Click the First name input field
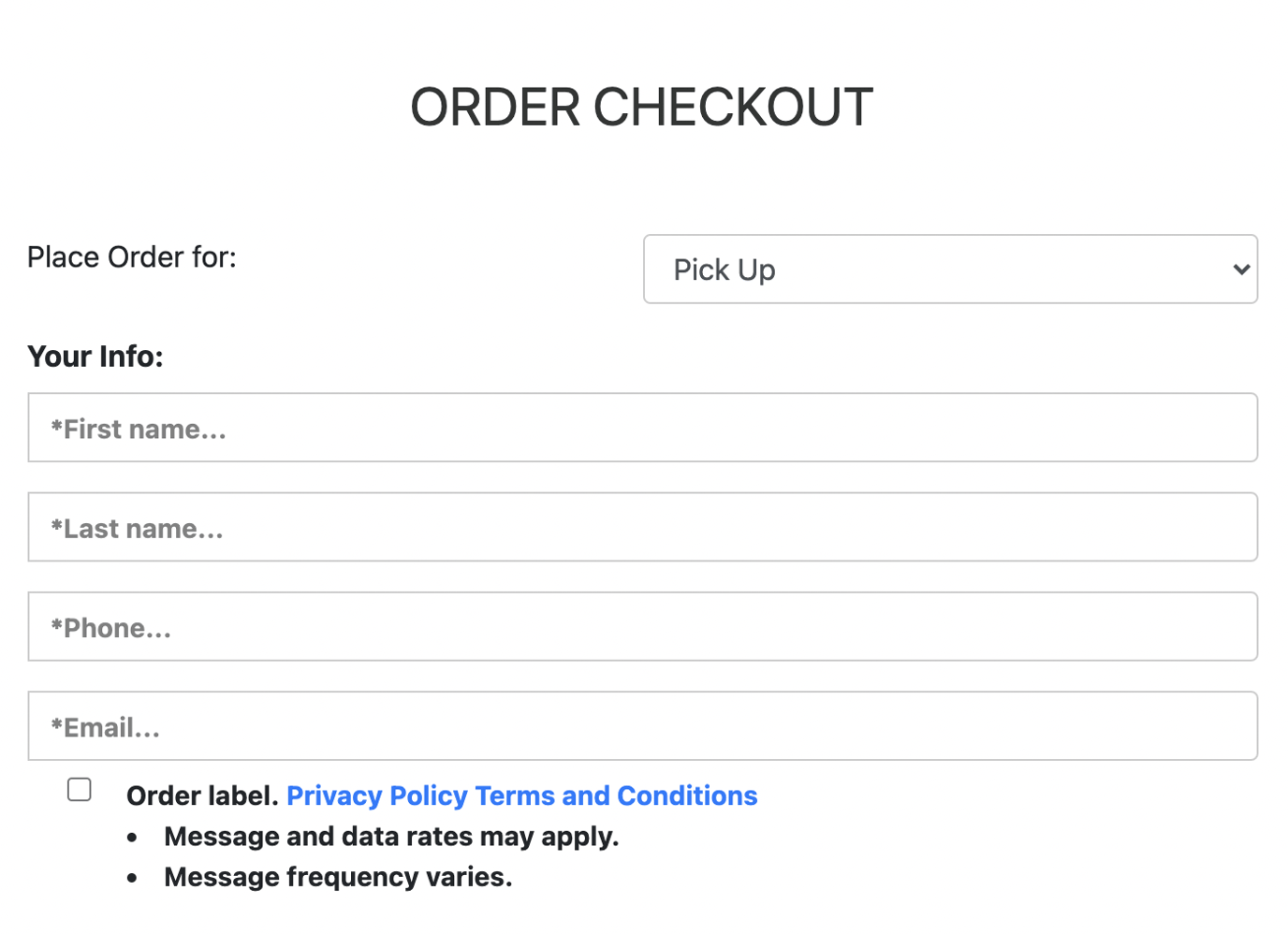The width and height of the screenshot is (1288, 934). [x=642, y=428]
